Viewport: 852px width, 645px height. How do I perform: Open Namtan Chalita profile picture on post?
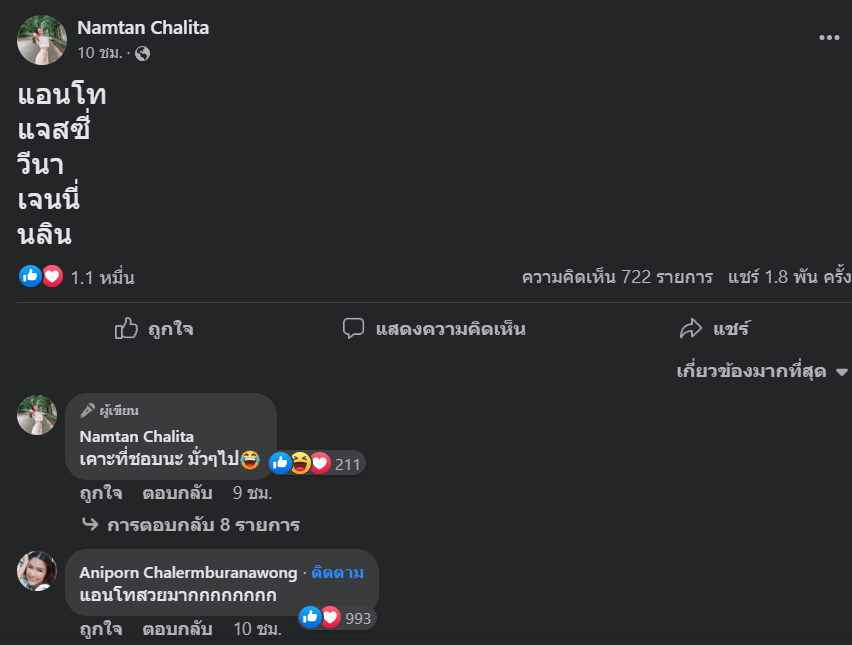42,40
